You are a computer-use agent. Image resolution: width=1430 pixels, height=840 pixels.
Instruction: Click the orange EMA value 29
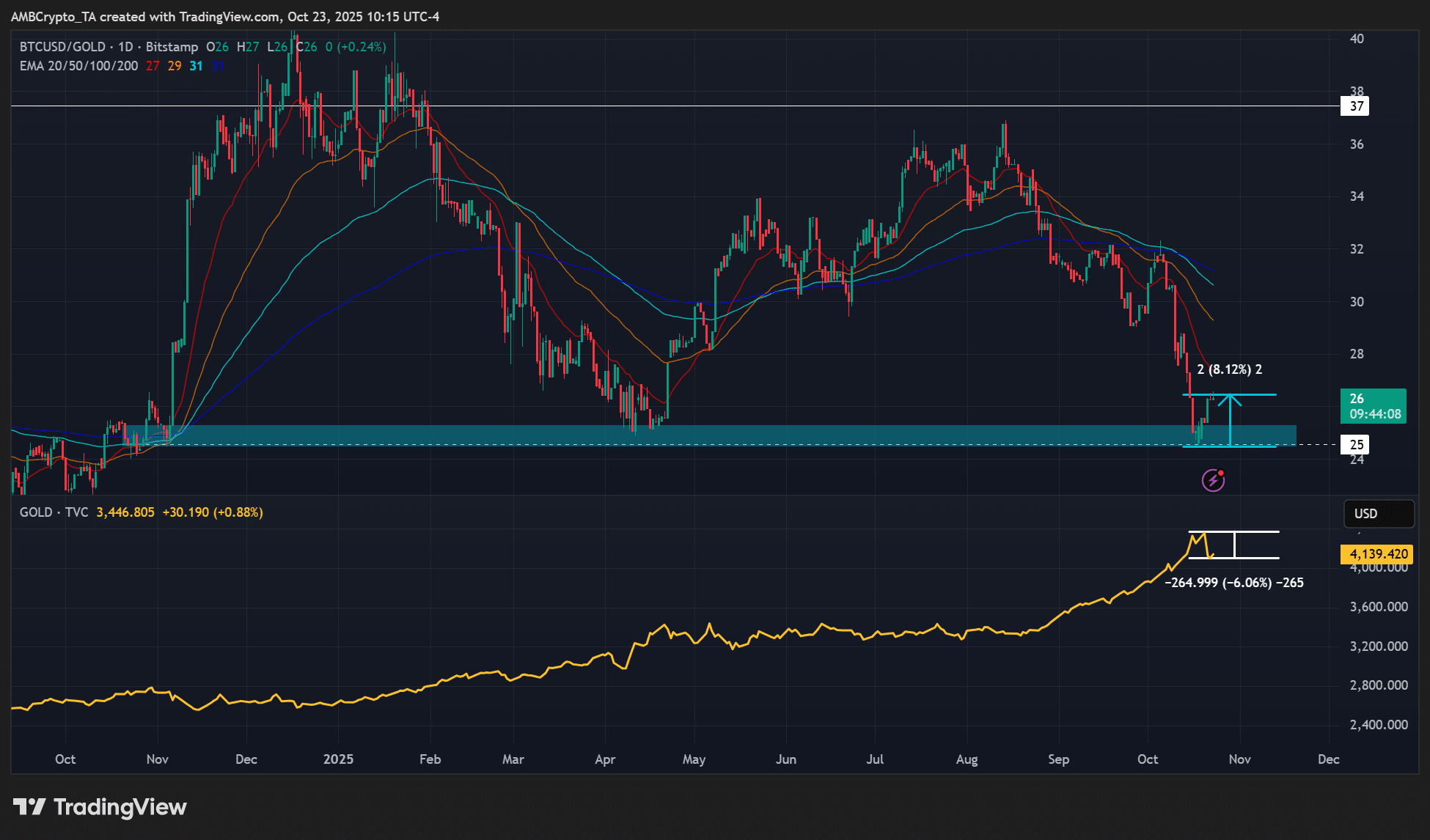pos(175,66)
